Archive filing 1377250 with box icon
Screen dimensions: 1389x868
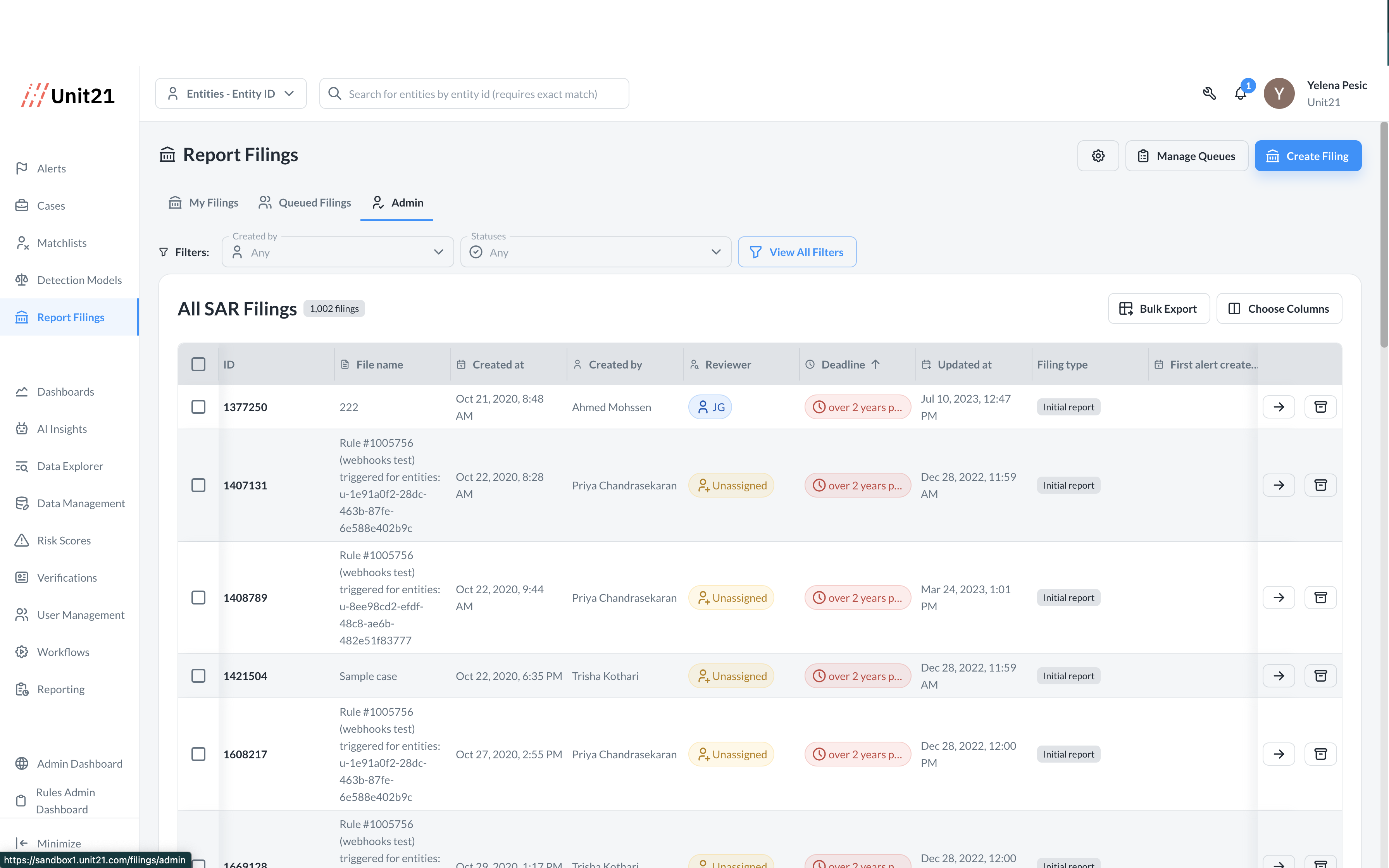(x=1320, y=407)
